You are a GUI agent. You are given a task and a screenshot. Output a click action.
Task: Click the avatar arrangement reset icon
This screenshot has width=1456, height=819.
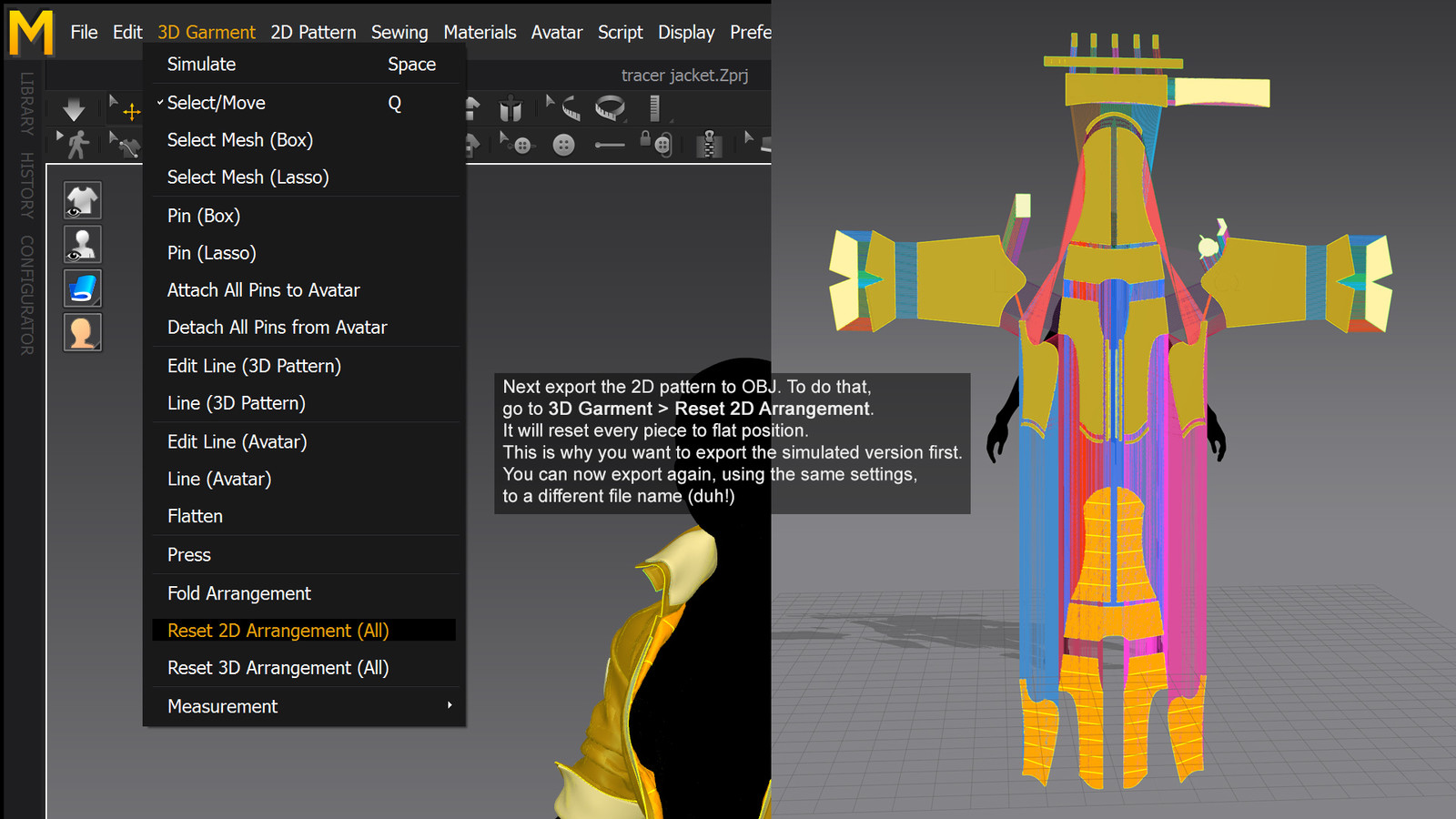(x=511, y=110)
